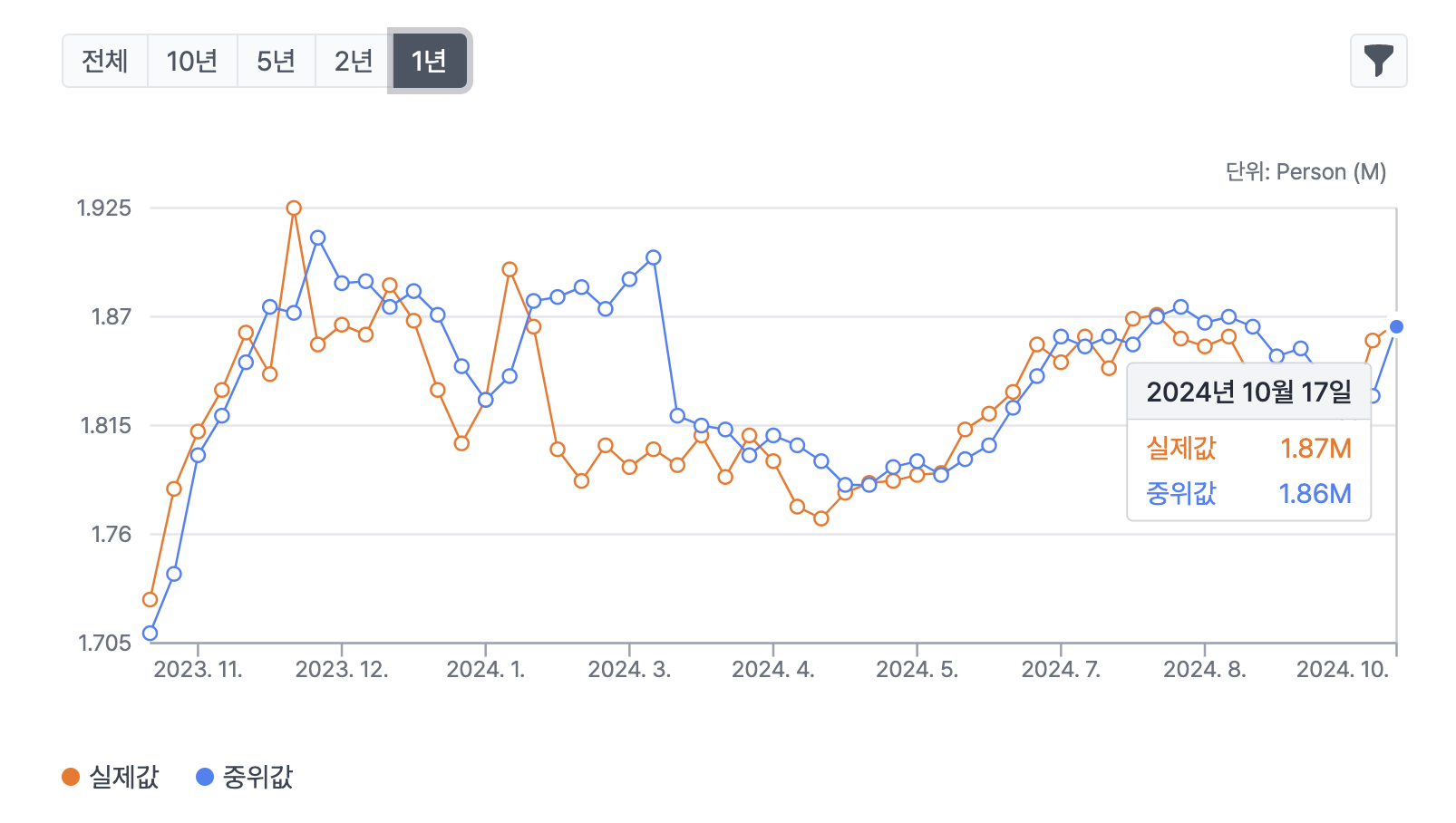Viewport: 1456px width, 823px height.
Task: Select the 전체 time range tab
Action: pos(105,61)
